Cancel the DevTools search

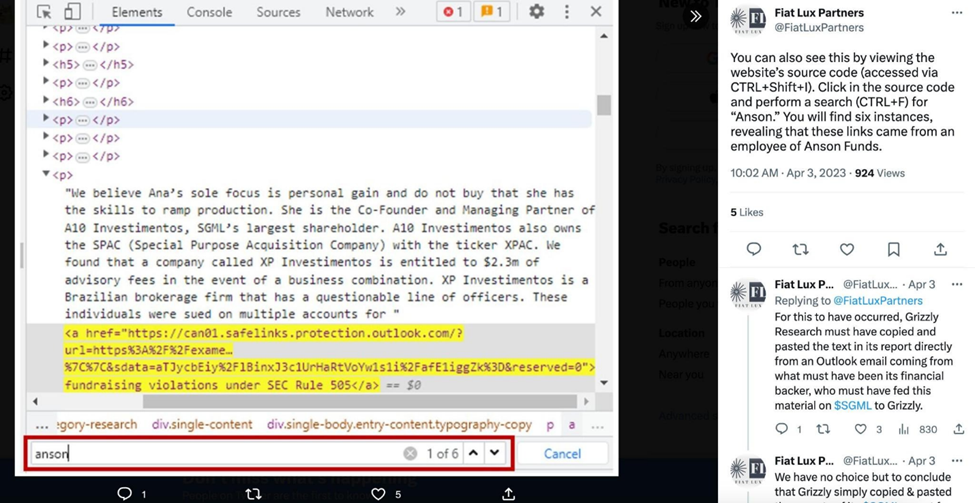coord(561,454)
